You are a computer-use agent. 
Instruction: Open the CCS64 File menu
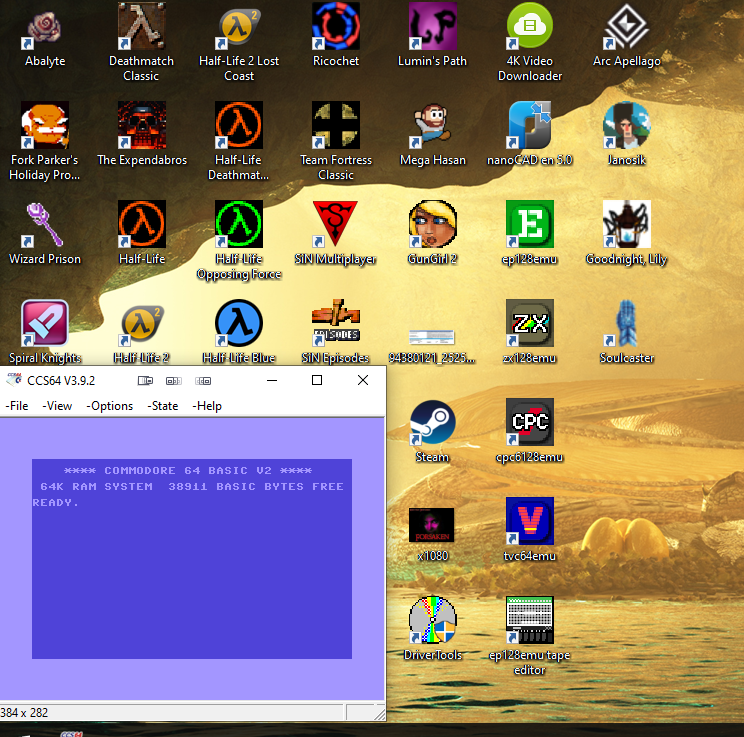(17, 406)
